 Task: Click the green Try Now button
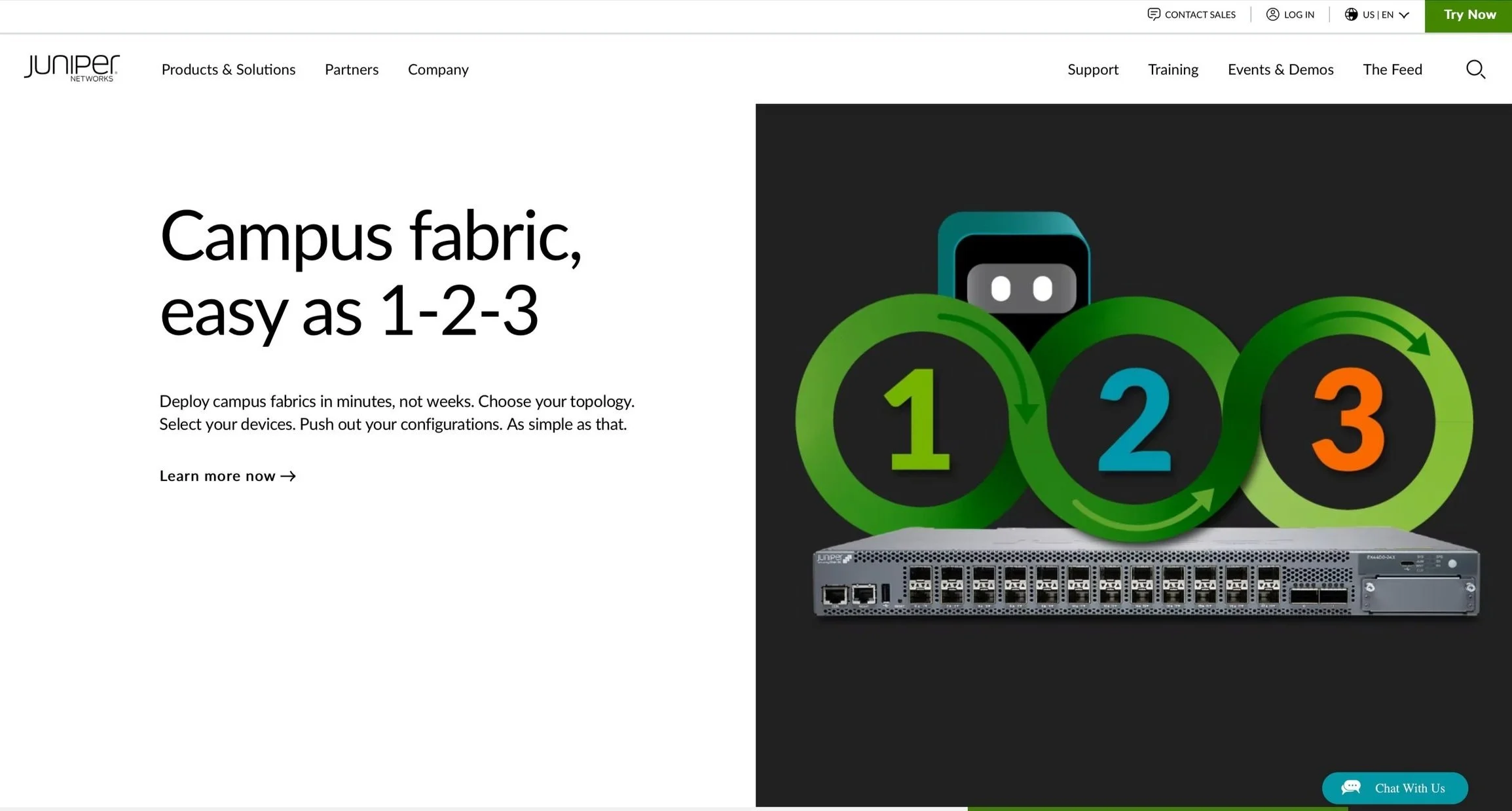click(x=1469, y=16)
